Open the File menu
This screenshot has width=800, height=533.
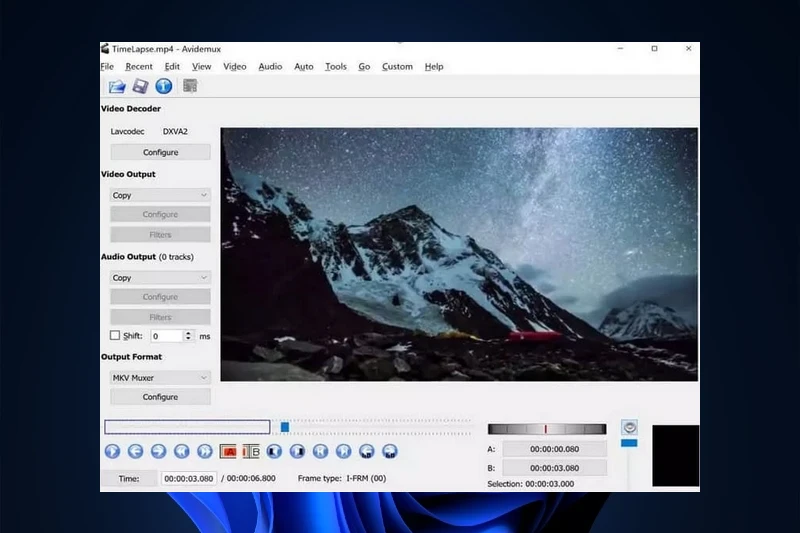pos(107,66)
